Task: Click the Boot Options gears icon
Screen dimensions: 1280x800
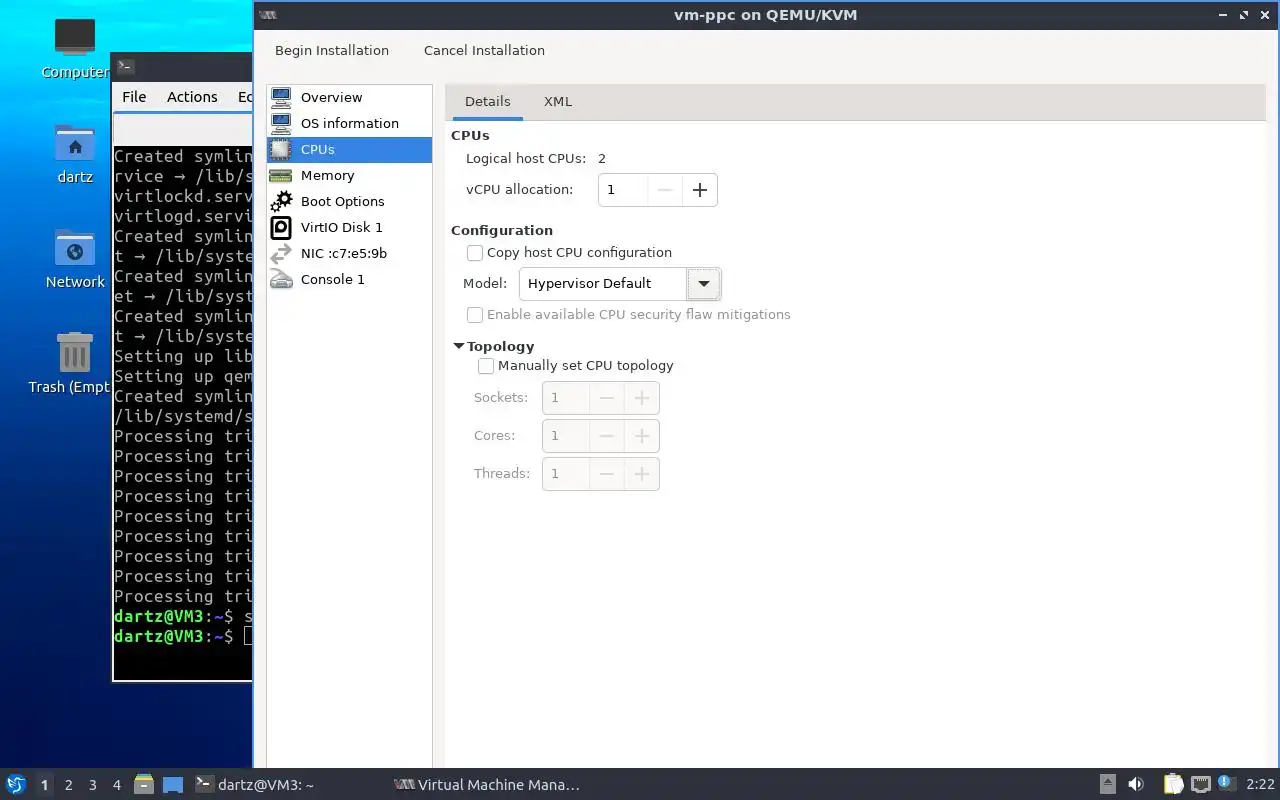Action: 281,201
